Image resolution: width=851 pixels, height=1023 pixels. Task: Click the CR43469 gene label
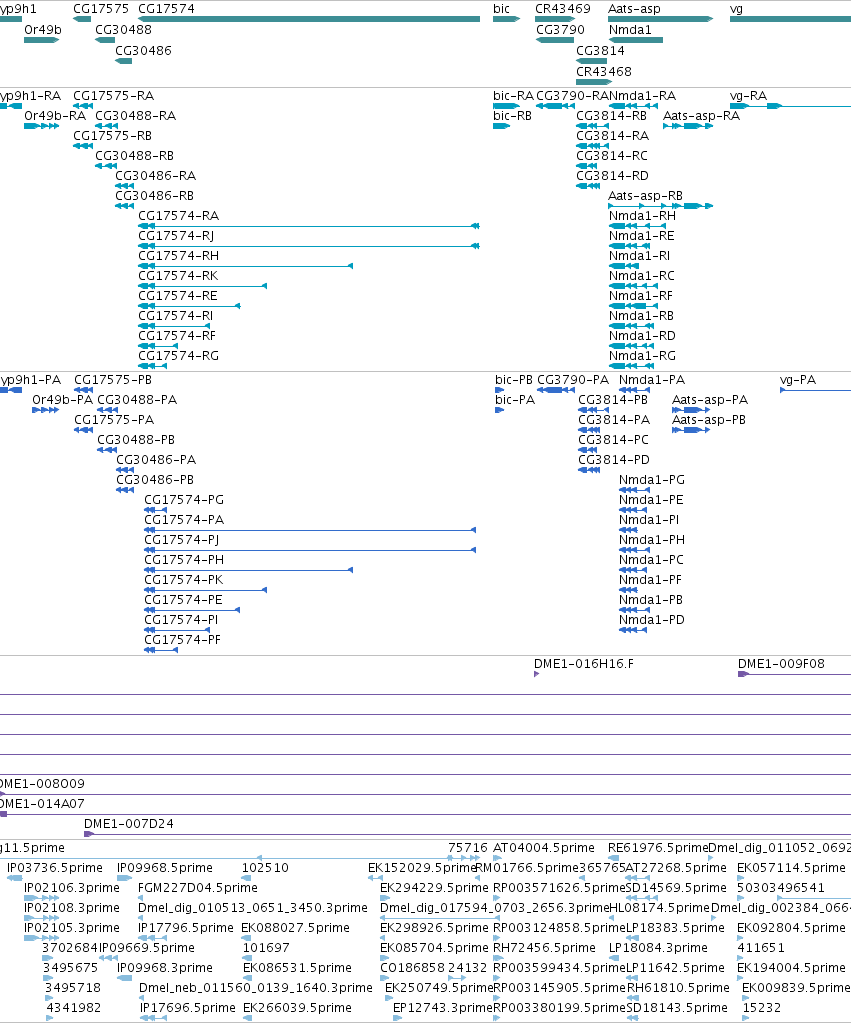[563, 8]
